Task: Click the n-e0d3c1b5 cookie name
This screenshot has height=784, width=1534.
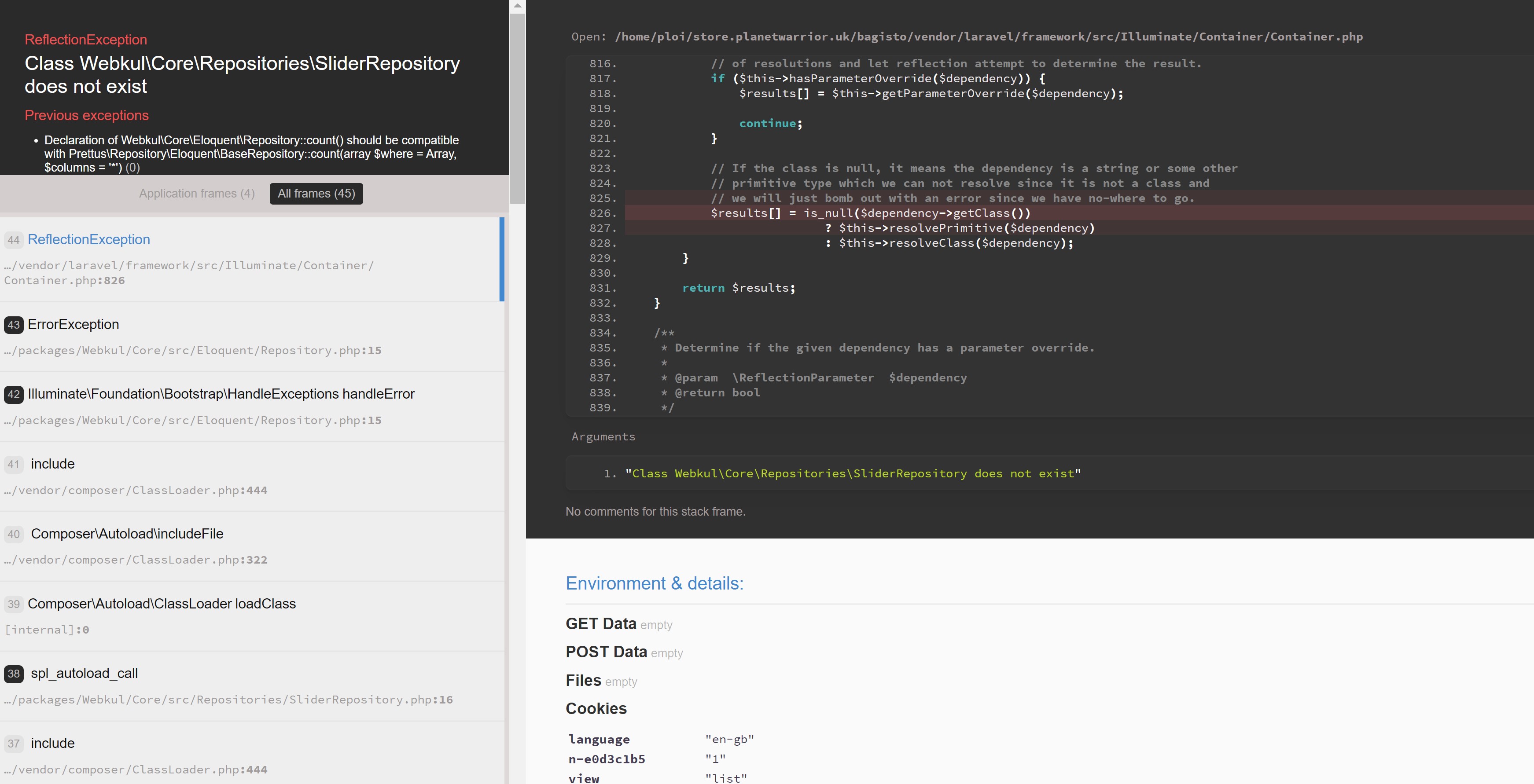Action: tap(607, 759)
